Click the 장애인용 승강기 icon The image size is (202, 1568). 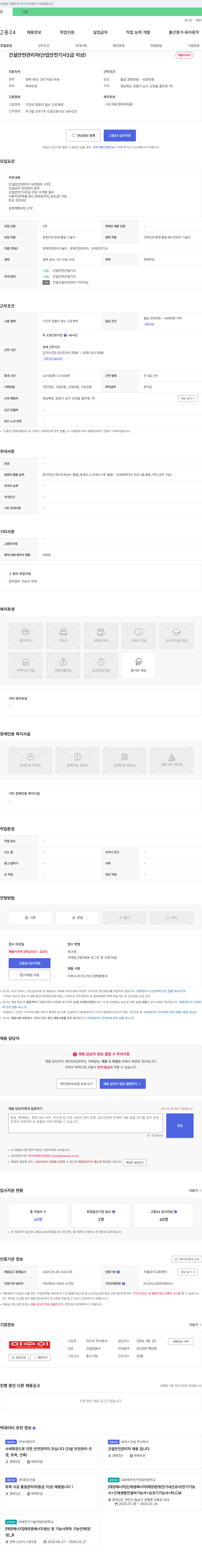pos(77,760)
